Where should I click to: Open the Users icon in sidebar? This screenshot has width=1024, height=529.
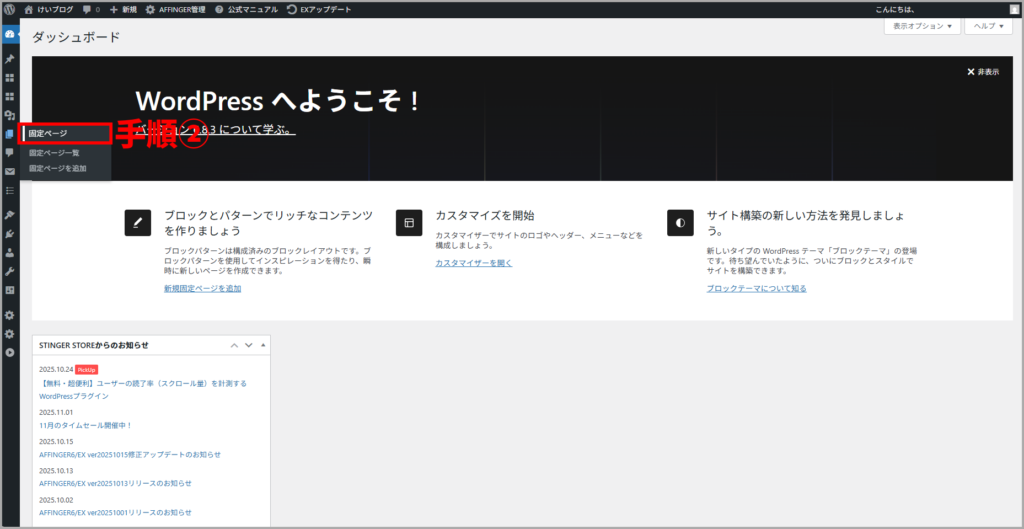point(10,252)
